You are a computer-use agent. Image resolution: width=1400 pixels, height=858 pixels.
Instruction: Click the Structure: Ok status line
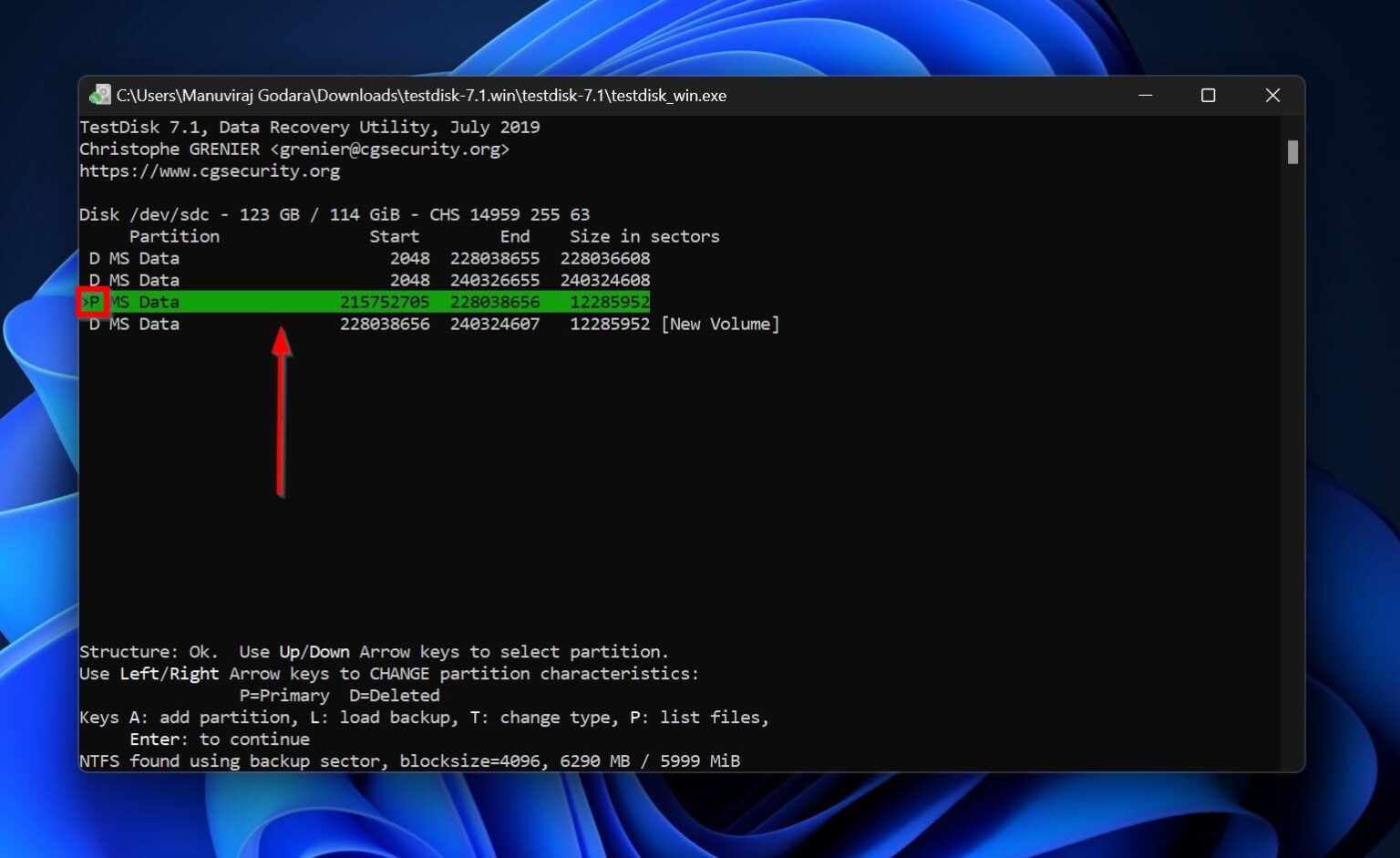tap(374, 651)
